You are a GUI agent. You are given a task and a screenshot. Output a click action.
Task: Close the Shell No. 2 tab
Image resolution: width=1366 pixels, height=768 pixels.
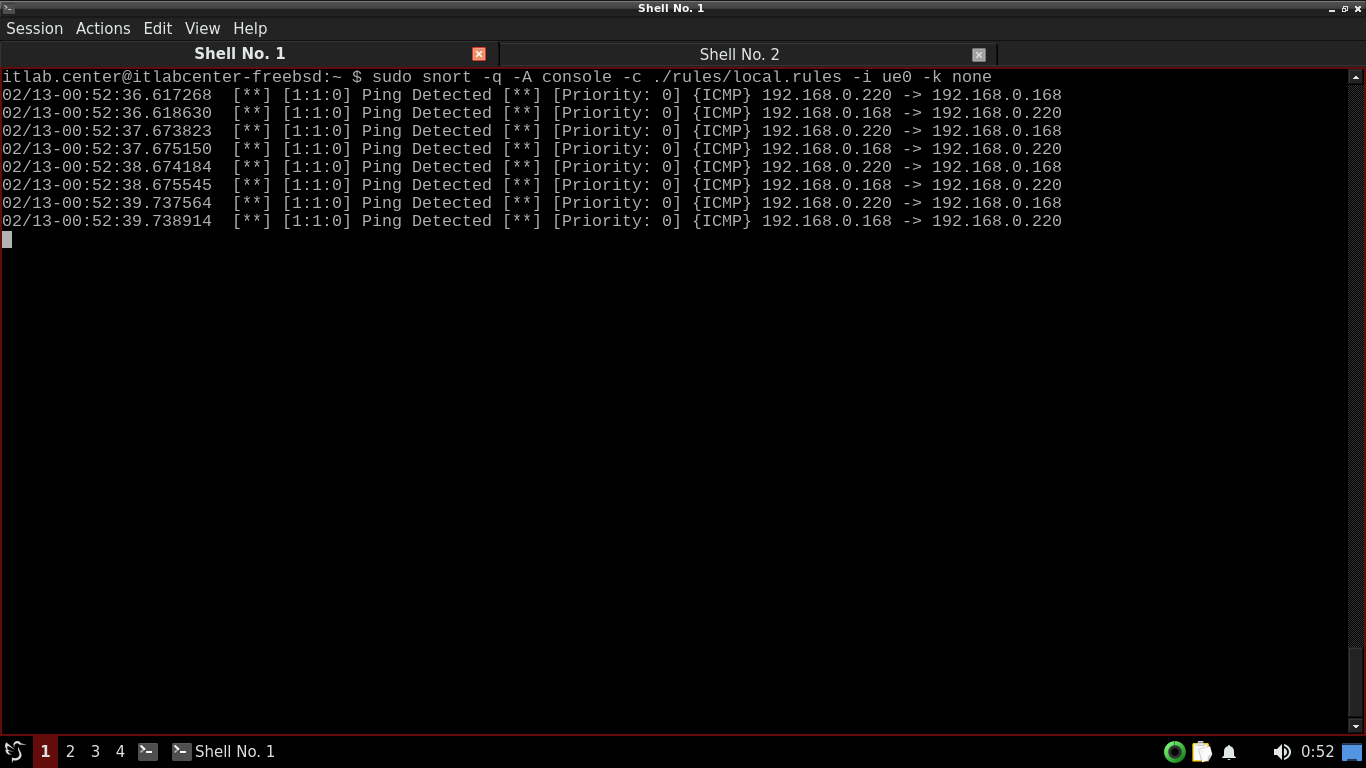(x=979, y=54)
